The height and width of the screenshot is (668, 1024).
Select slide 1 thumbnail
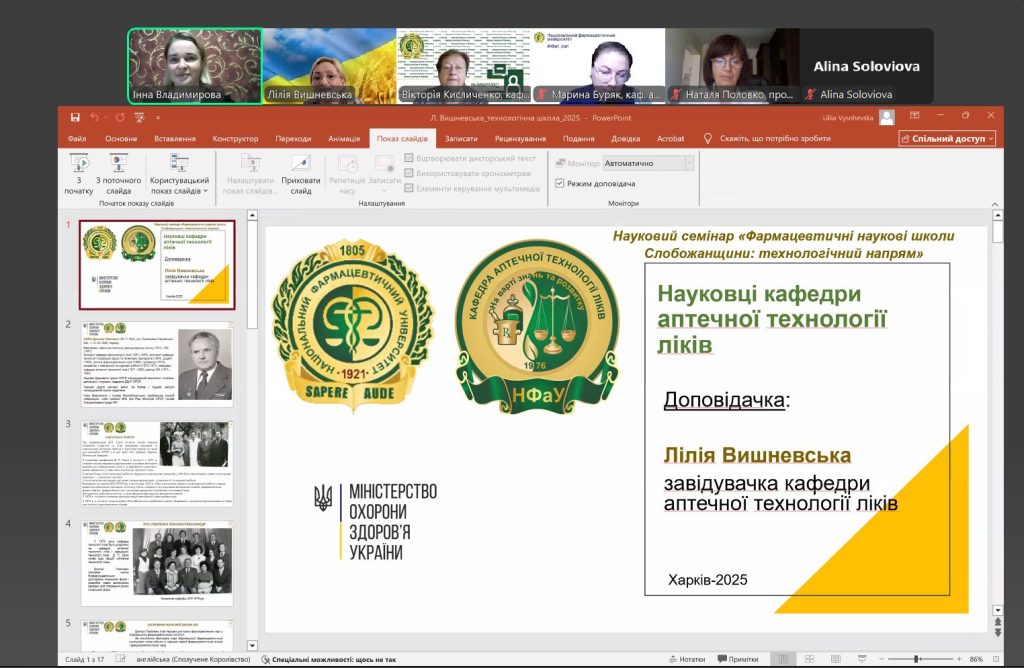pyautogui.click(x=157, y=264)
